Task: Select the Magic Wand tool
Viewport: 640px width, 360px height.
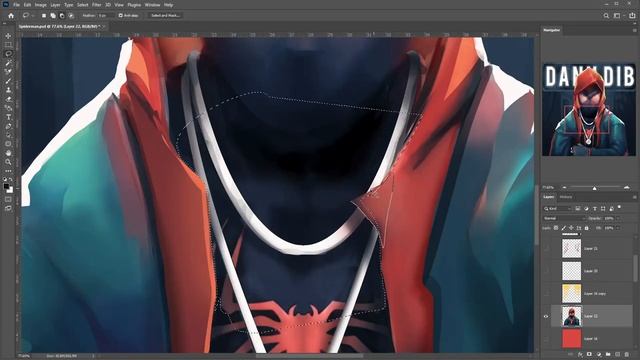Action: click(8, 63)
